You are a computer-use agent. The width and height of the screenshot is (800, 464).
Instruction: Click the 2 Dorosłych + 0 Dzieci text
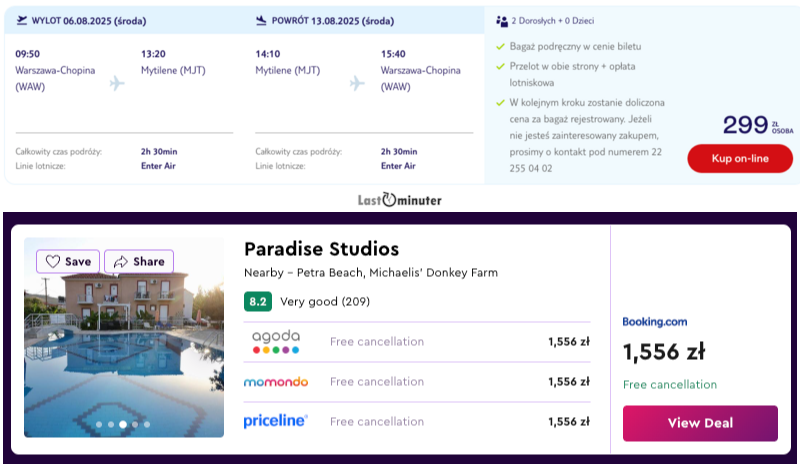pyautogui.click(x=553, y=21)
